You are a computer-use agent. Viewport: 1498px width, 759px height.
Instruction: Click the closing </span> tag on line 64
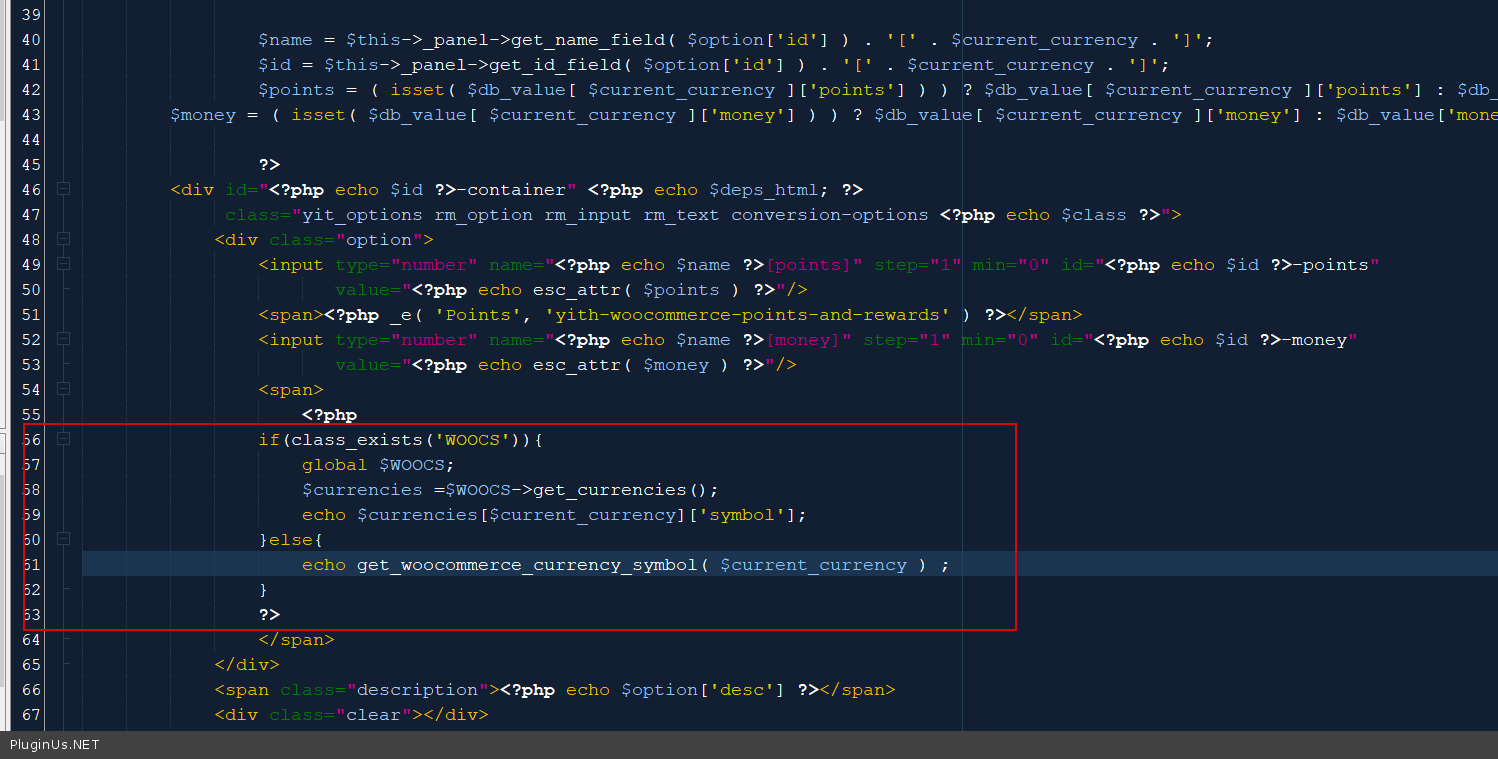(x=297, y=640)
